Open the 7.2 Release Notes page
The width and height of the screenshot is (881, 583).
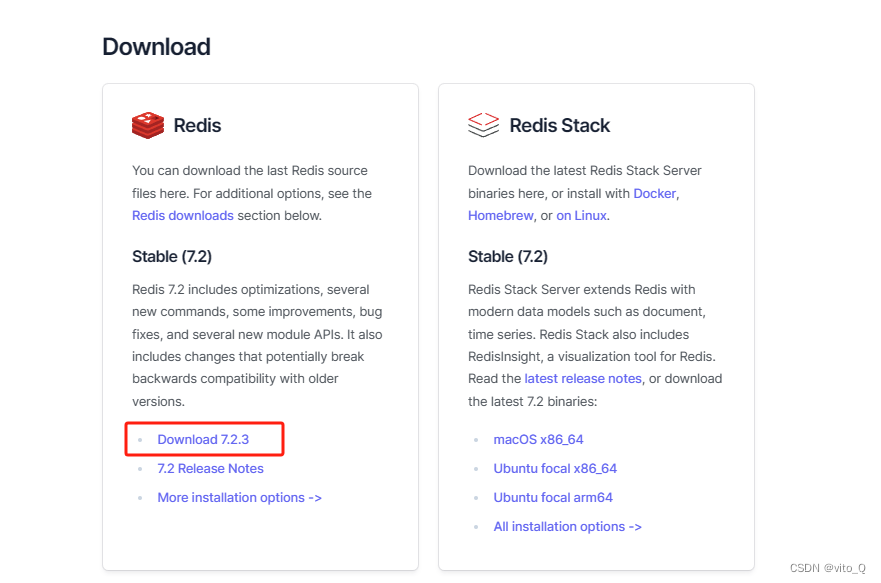210,468
